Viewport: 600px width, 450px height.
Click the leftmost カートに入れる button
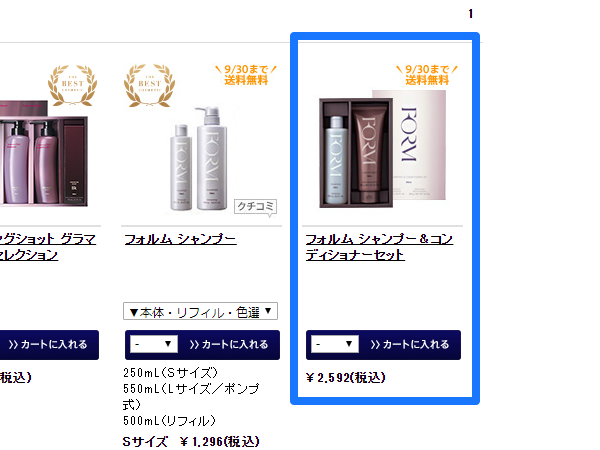(49, 345)
